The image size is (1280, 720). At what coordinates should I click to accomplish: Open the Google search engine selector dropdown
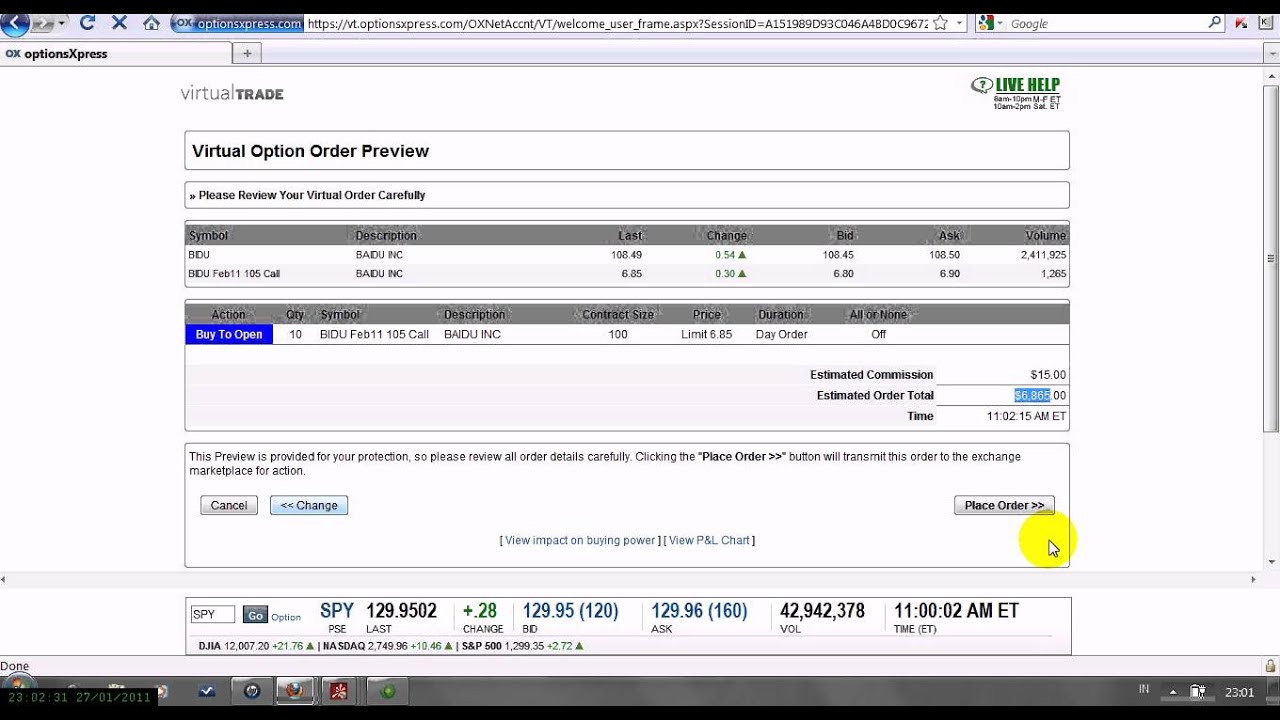click(x=991, y=23)
